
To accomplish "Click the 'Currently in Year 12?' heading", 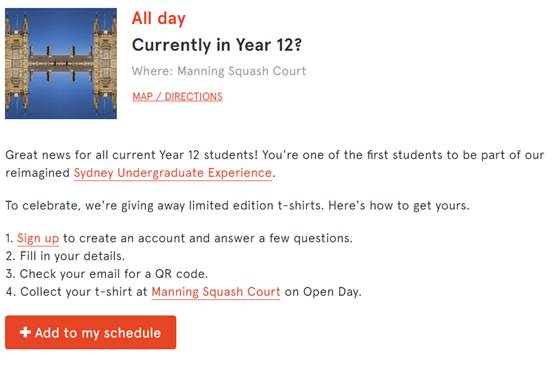I will click(x=217, y=45).
